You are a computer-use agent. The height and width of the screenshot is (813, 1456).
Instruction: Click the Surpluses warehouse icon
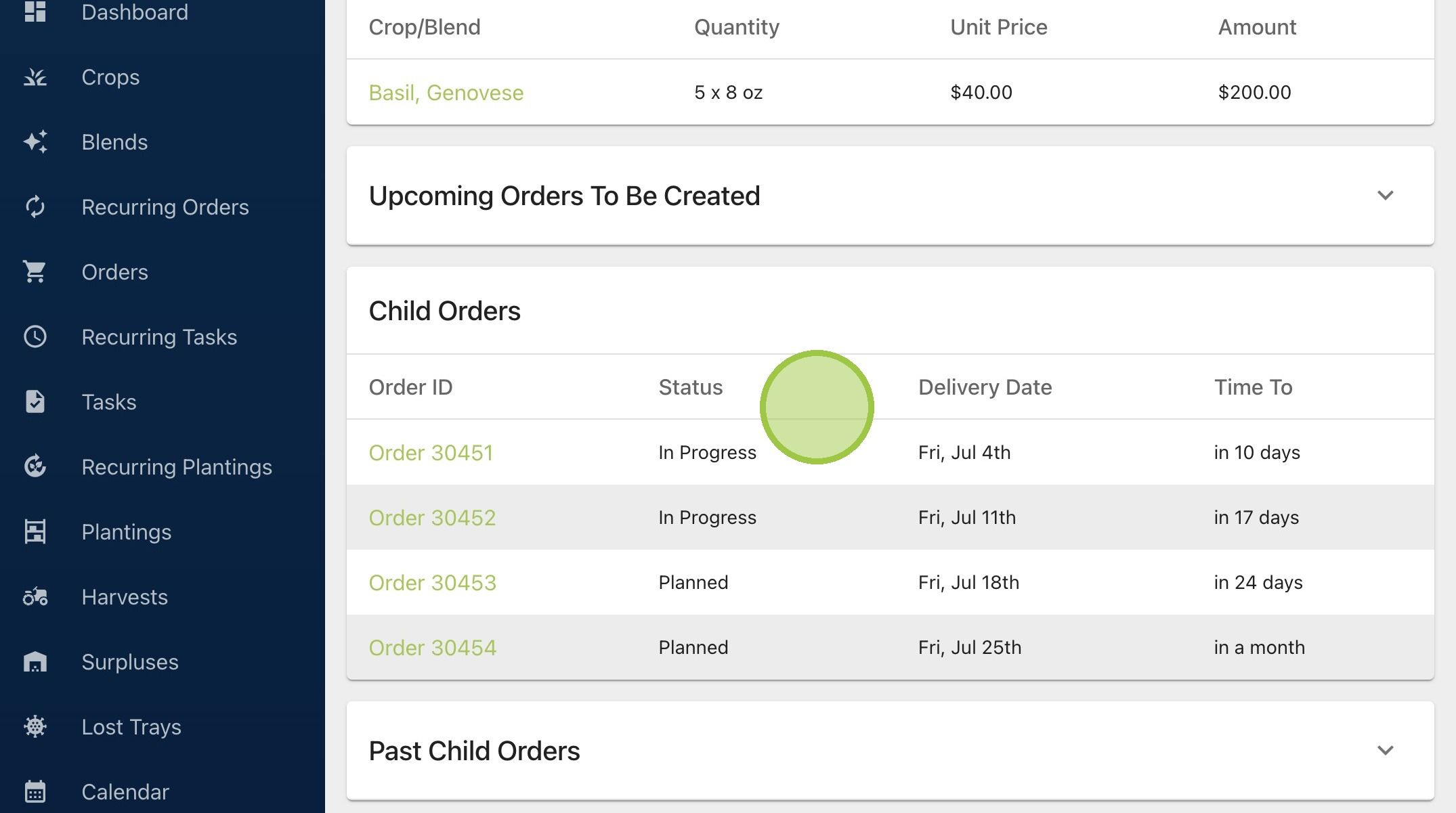click(x=35, y=662)
